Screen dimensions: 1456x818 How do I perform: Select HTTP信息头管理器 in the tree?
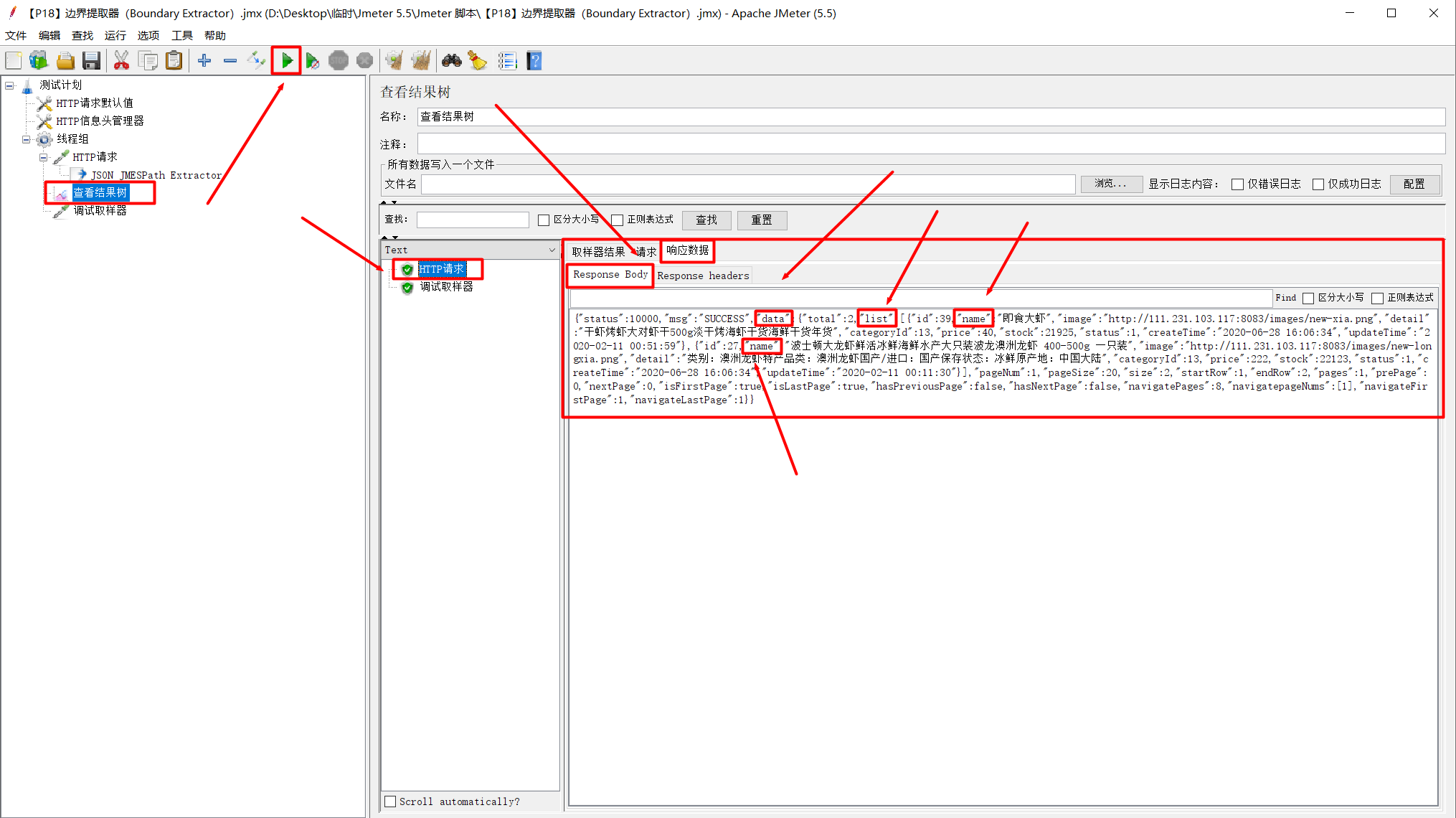pyautogui.click(x=100, y=121)
